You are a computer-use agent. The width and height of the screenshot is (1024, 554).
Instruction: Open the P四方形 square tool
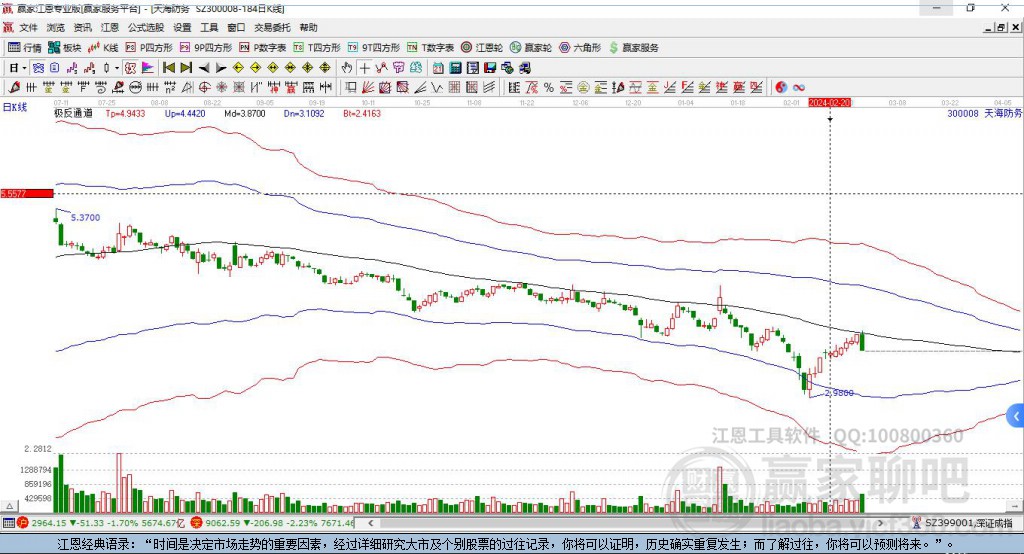pyautogui.click(x=149, y=48)
